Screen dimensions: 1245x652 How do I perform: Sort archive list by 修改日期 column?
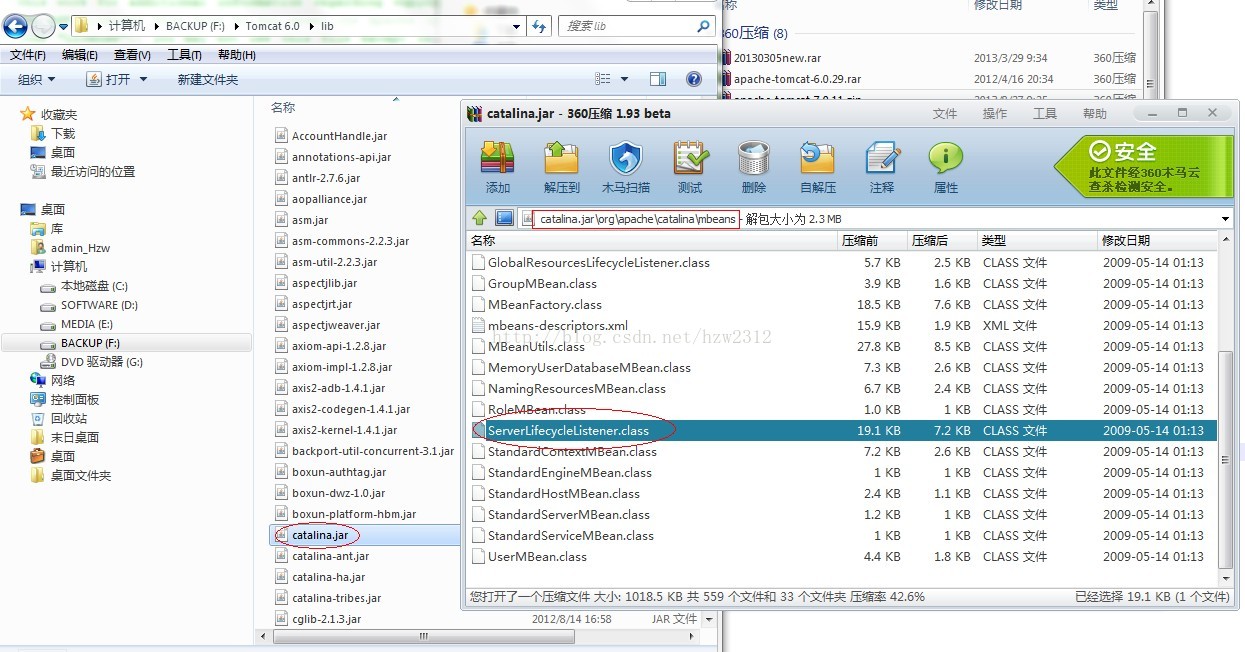tap(1157, 240)
